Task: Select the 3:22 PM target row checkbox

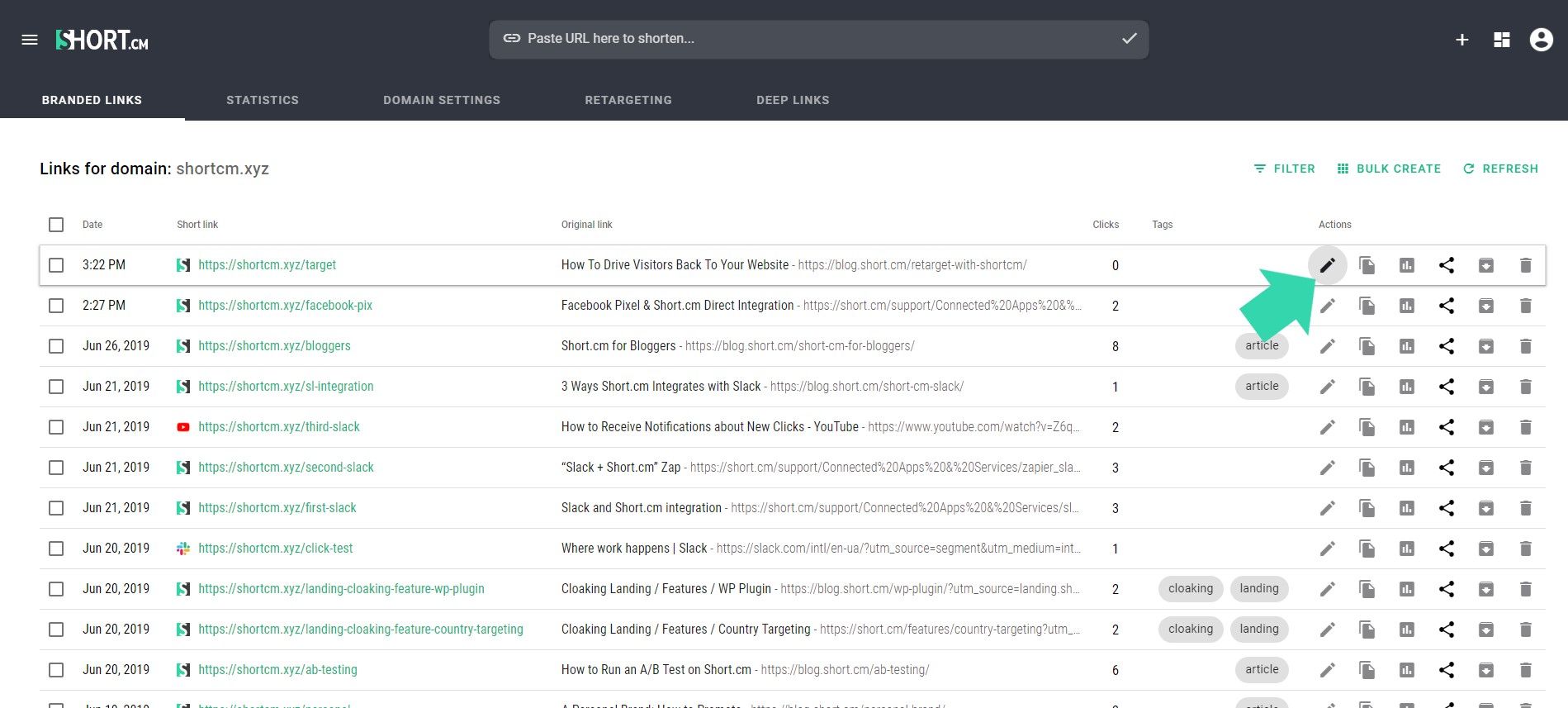Action: click(x=56, y=265)
